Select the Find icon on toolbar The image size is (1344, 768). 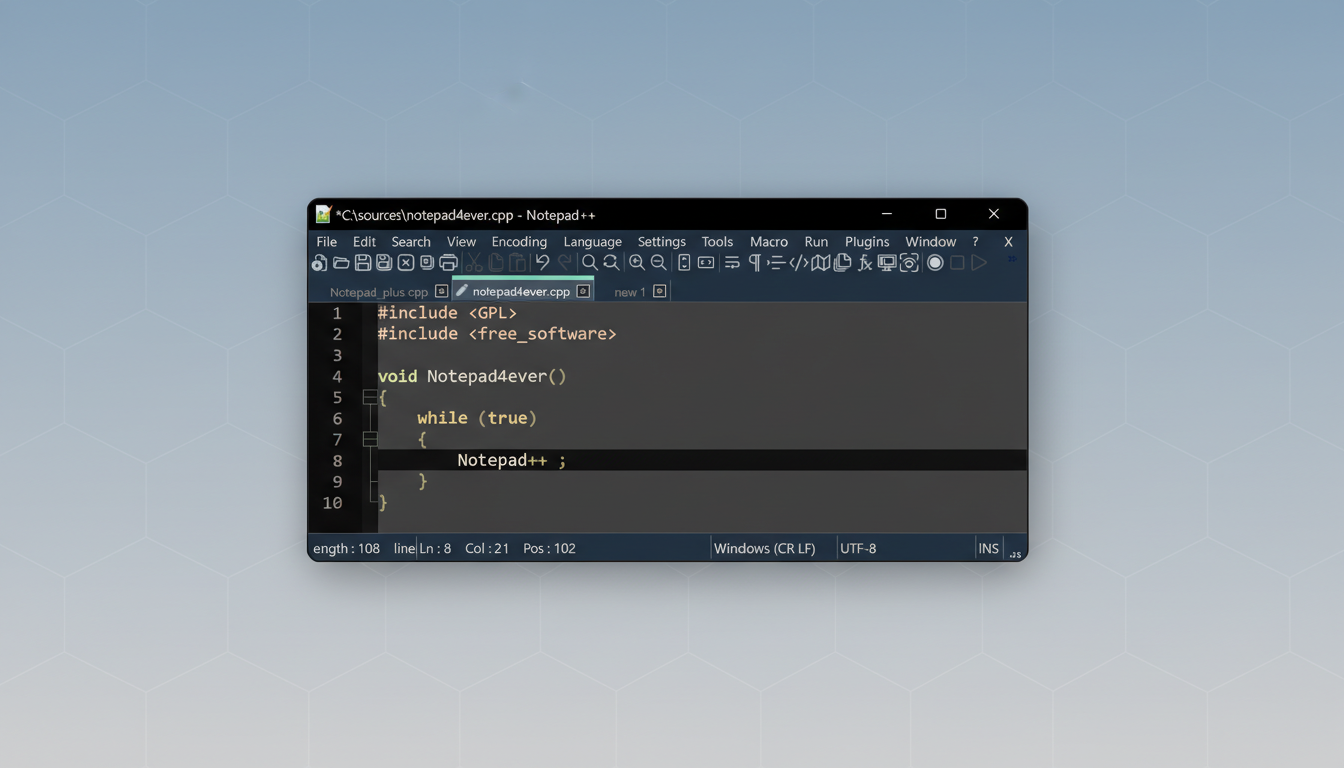tap(588, 262)
